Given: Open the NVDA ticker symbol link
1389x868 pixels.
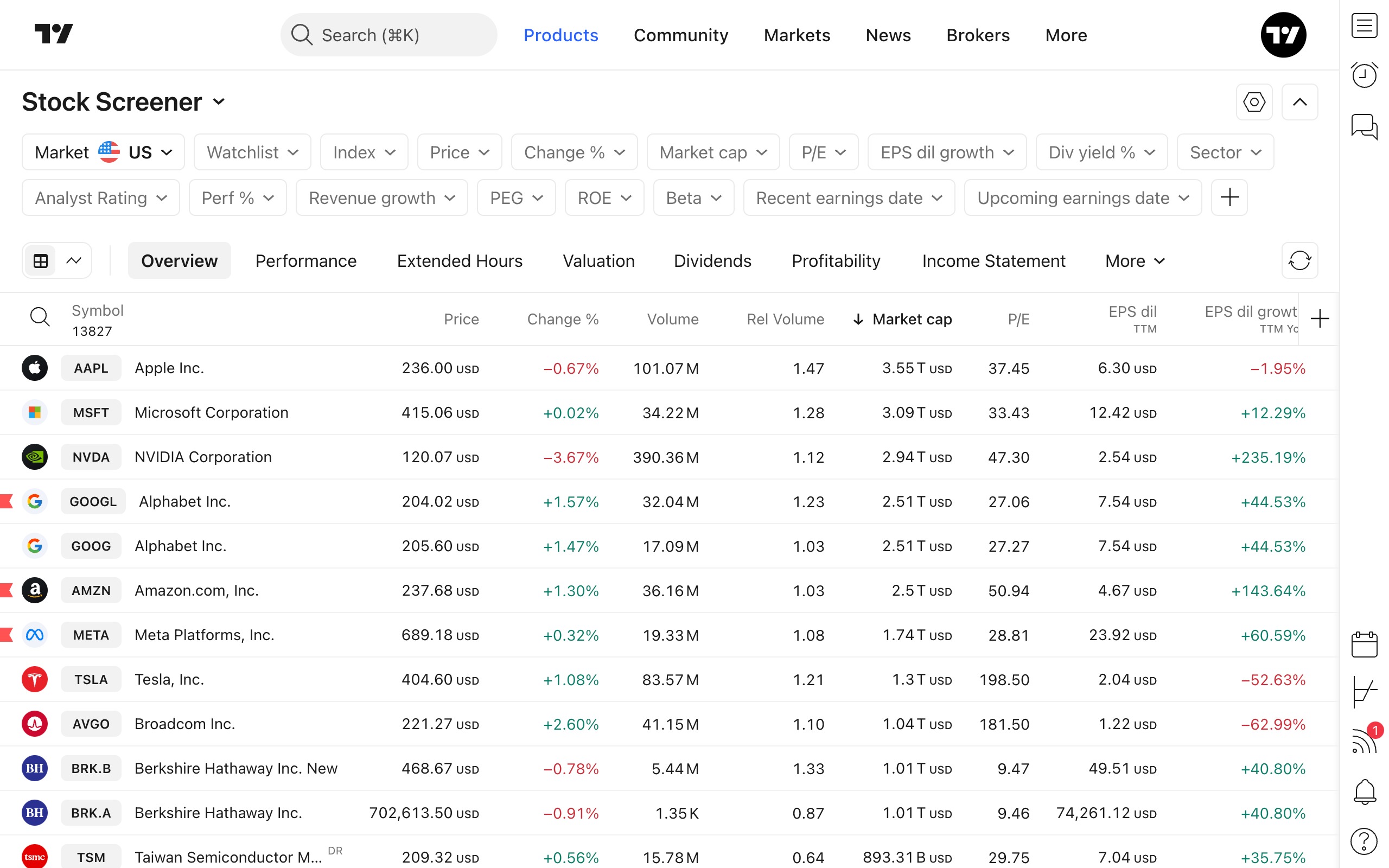Looking at the screenshot, I should pyautogui.click(x=91, y=457).
